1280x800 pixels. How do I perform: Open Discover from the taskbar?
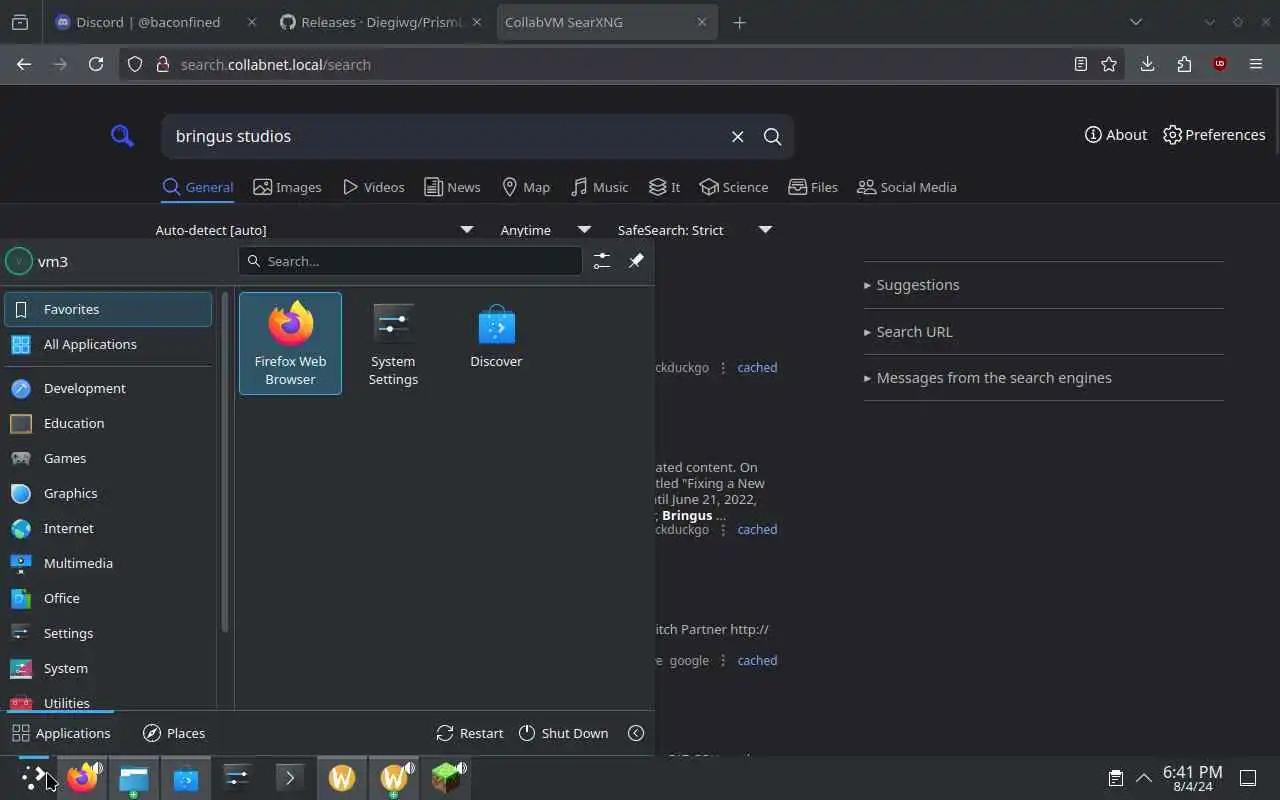click(x=186, y=777)
